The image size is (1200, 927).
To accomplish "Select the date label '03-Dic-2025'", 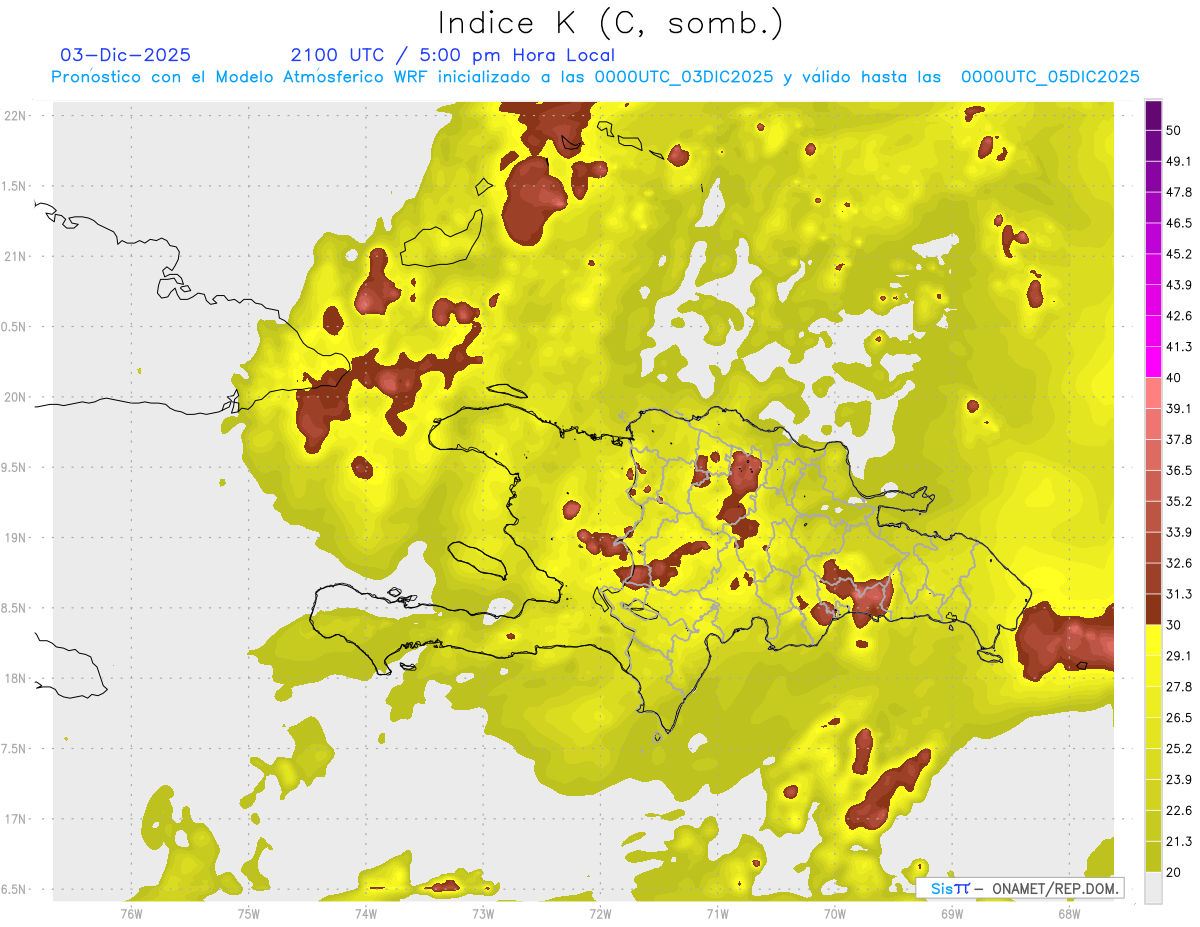I will [126, 55].
